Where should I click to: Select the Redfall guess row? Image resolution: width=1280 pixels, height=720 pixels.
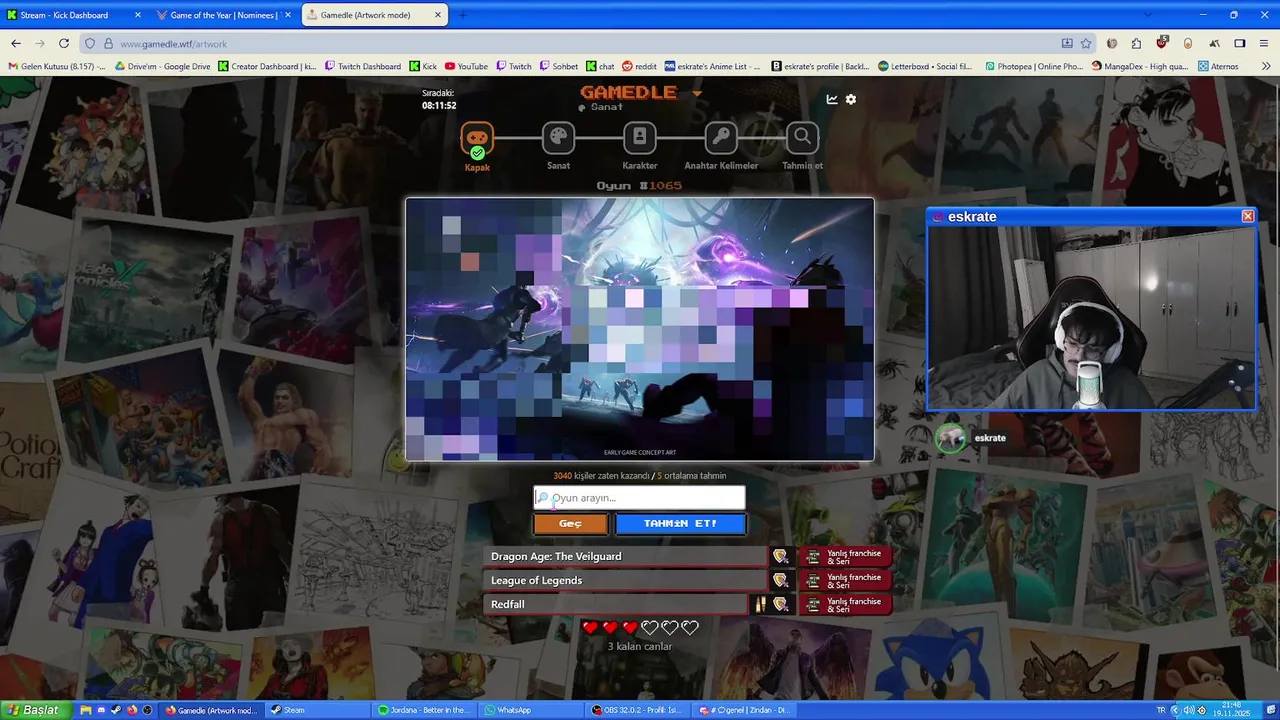point(615,604)
